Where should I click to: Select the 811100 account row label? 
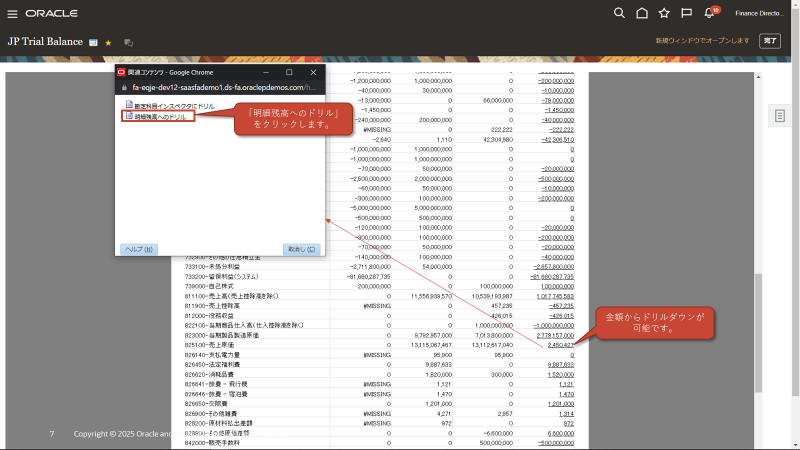pos(231,296)
